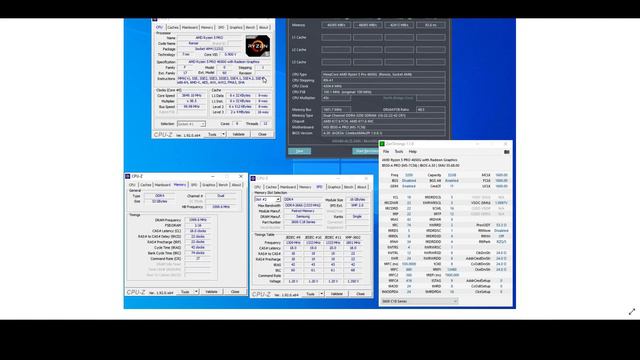640x360 pixels.
Task: Click the Ryzen logo in the CPU-Z CPU window
Action: tap(258, 46)
